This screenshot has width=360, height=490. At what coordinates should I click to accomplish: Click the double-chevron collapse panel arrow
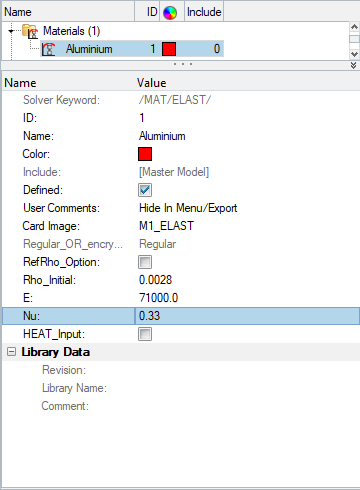[x=353, y=65]
